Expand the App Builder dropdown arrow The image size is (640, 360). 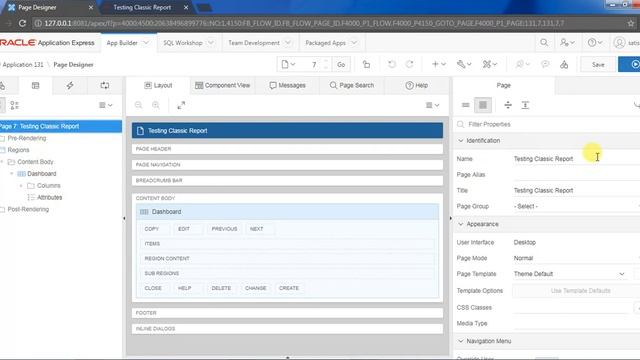(146, 43)
